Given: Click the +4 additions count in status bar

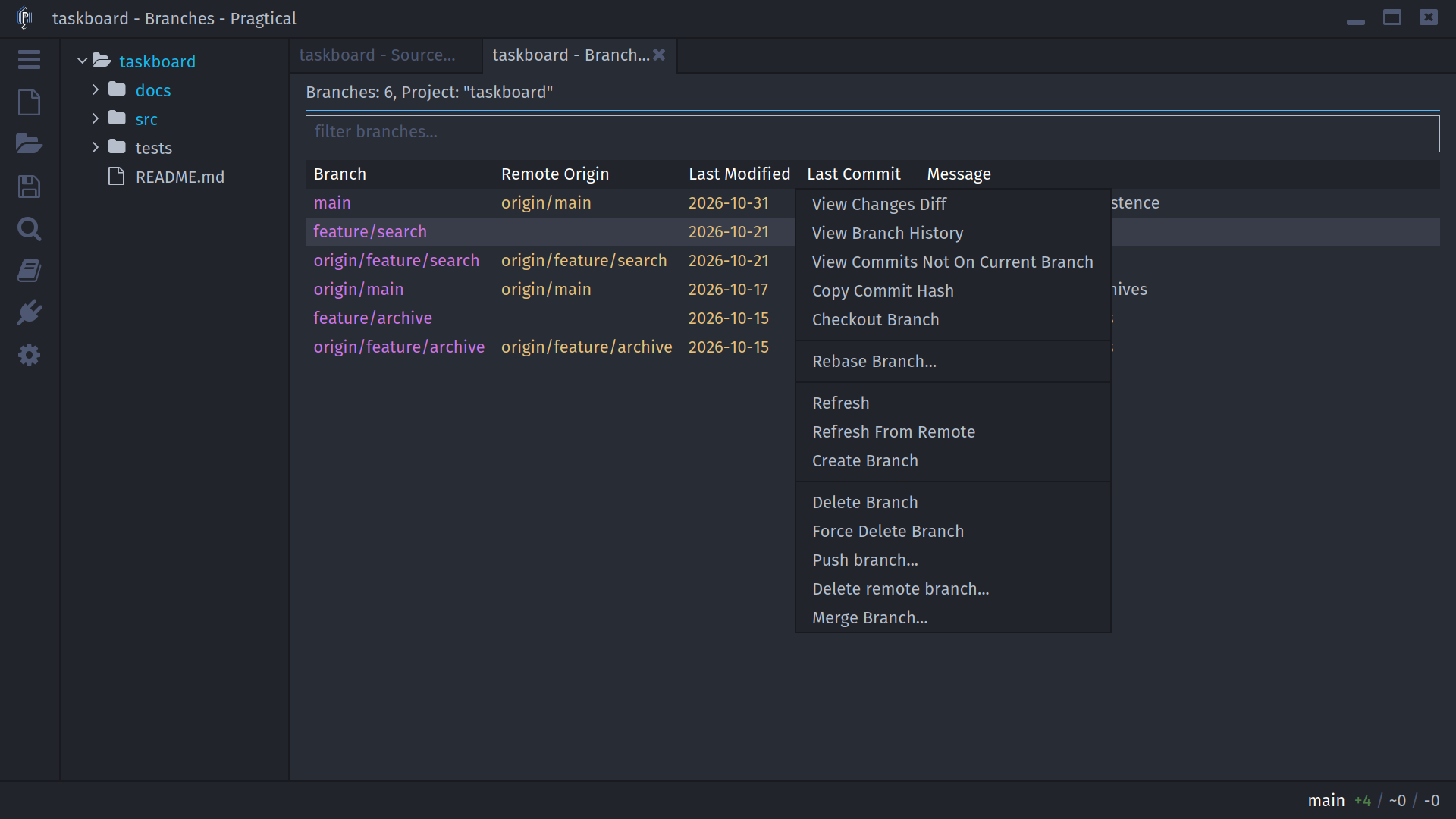Looking at the screenshot, I should (x=1362, y=800).
